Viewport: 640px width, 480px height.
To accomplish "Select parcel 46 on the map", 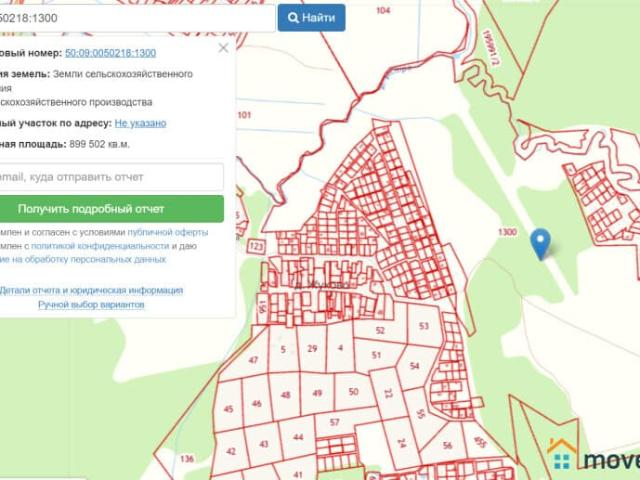I will tap(256, 404).
